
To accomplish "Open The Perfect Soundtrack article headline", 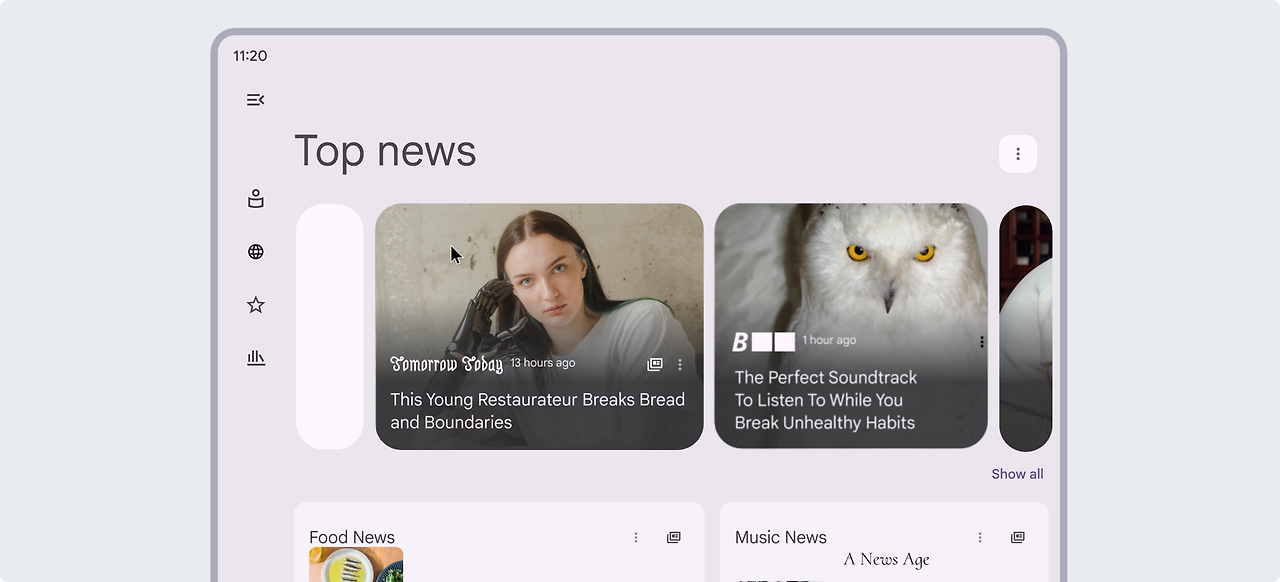I will tap(825, 400).
